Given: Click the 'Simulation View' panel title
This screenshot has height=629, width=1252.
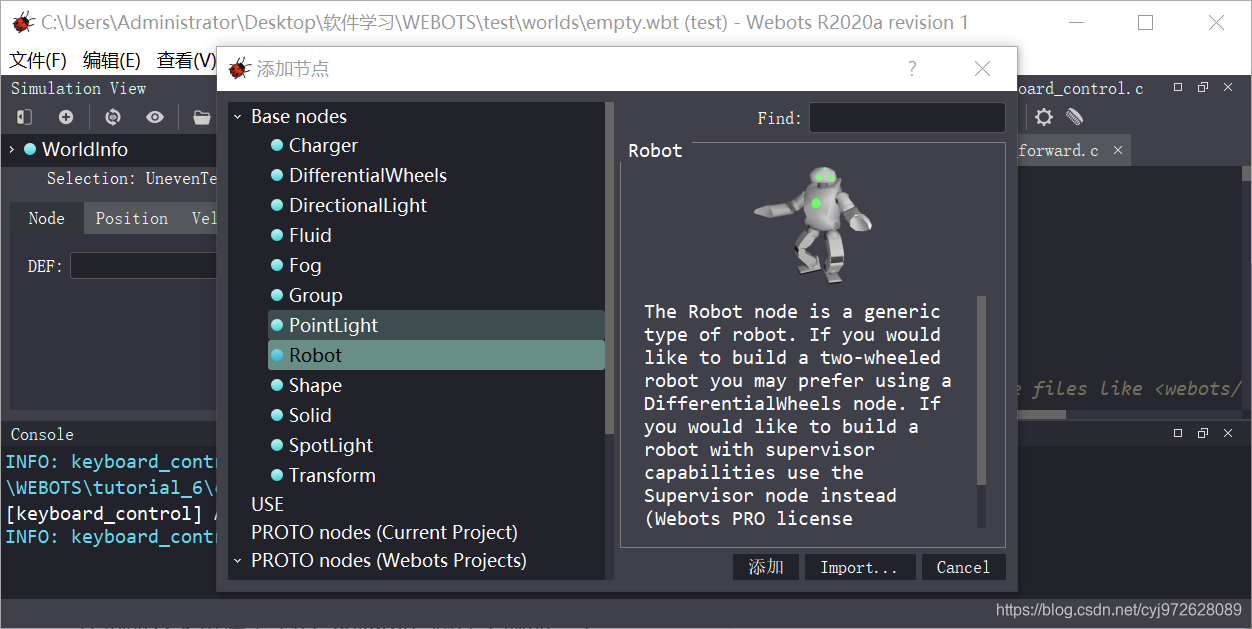Looking at the screenshot, I should (x=79, y=88).
